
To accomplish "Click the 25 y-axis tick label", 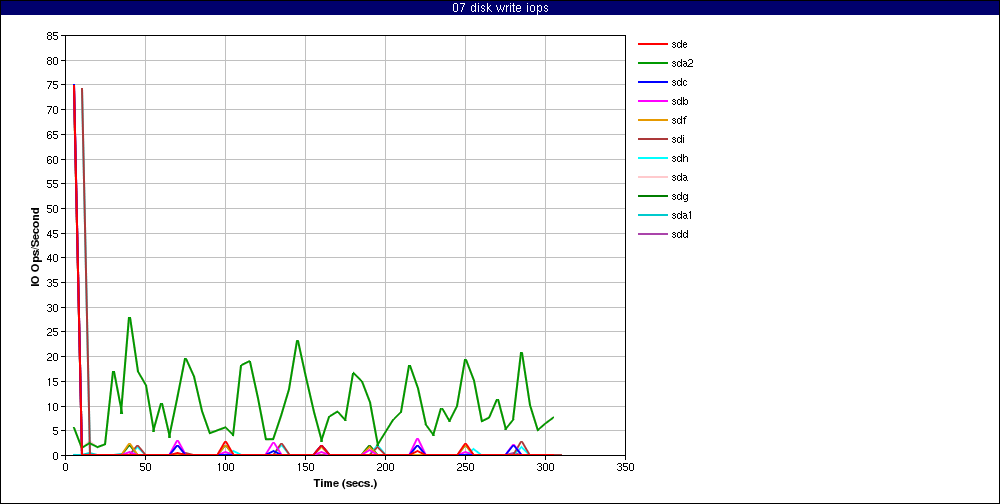I will point(53,332).
